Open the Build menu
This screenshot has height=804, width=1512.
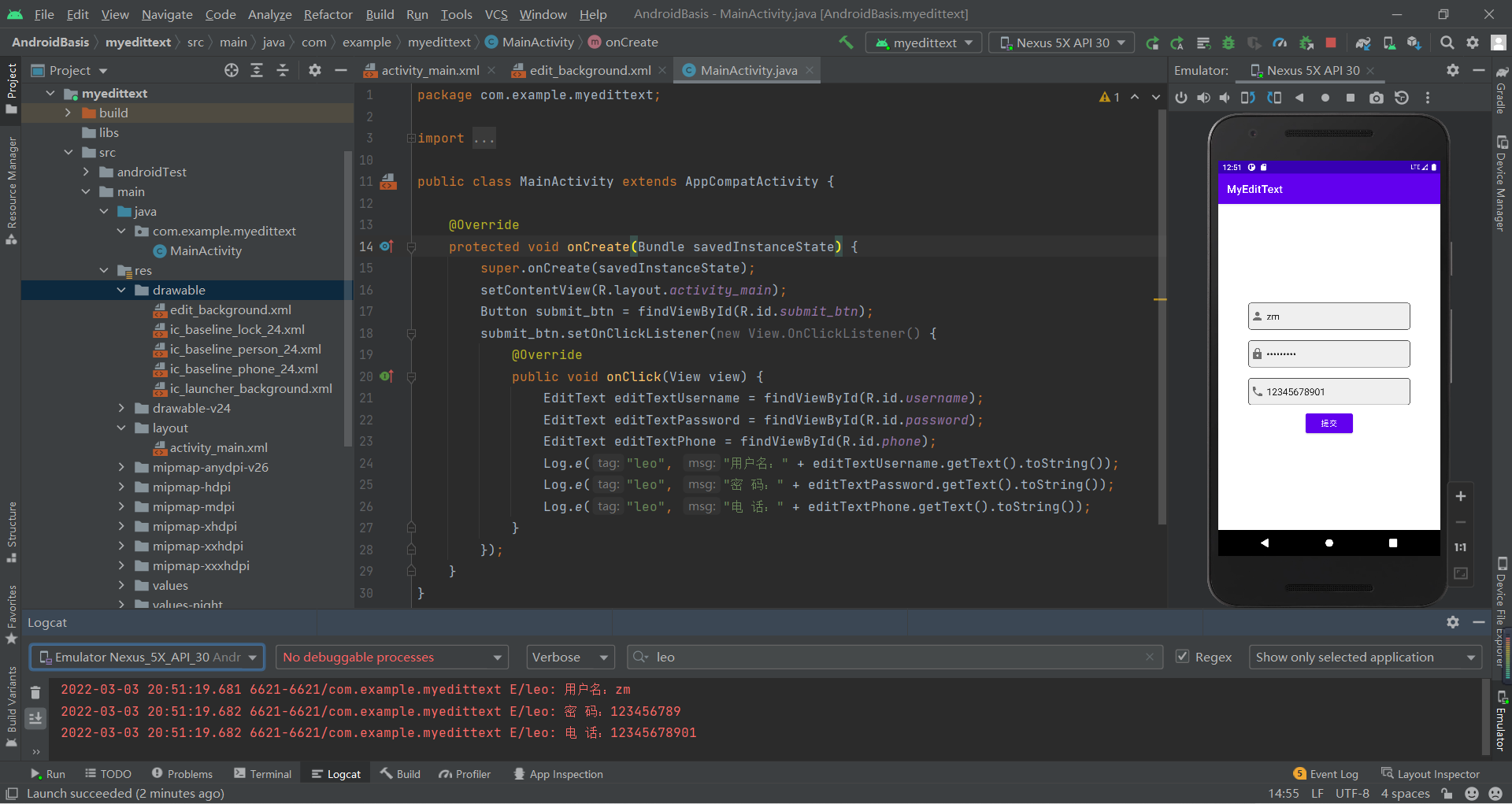(380, 14)
